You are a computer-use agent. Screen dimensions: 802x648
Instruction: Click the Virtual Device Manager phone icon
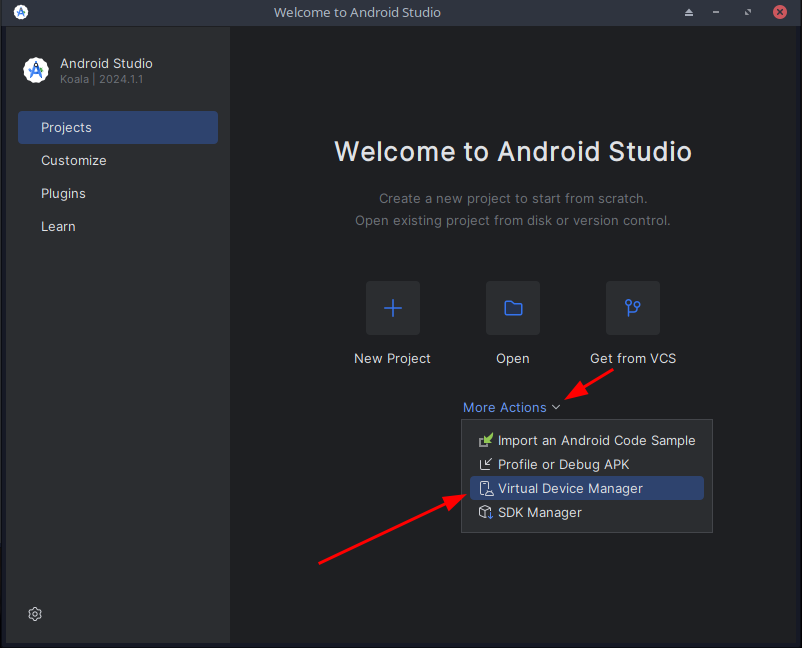(x=486, y=488)
